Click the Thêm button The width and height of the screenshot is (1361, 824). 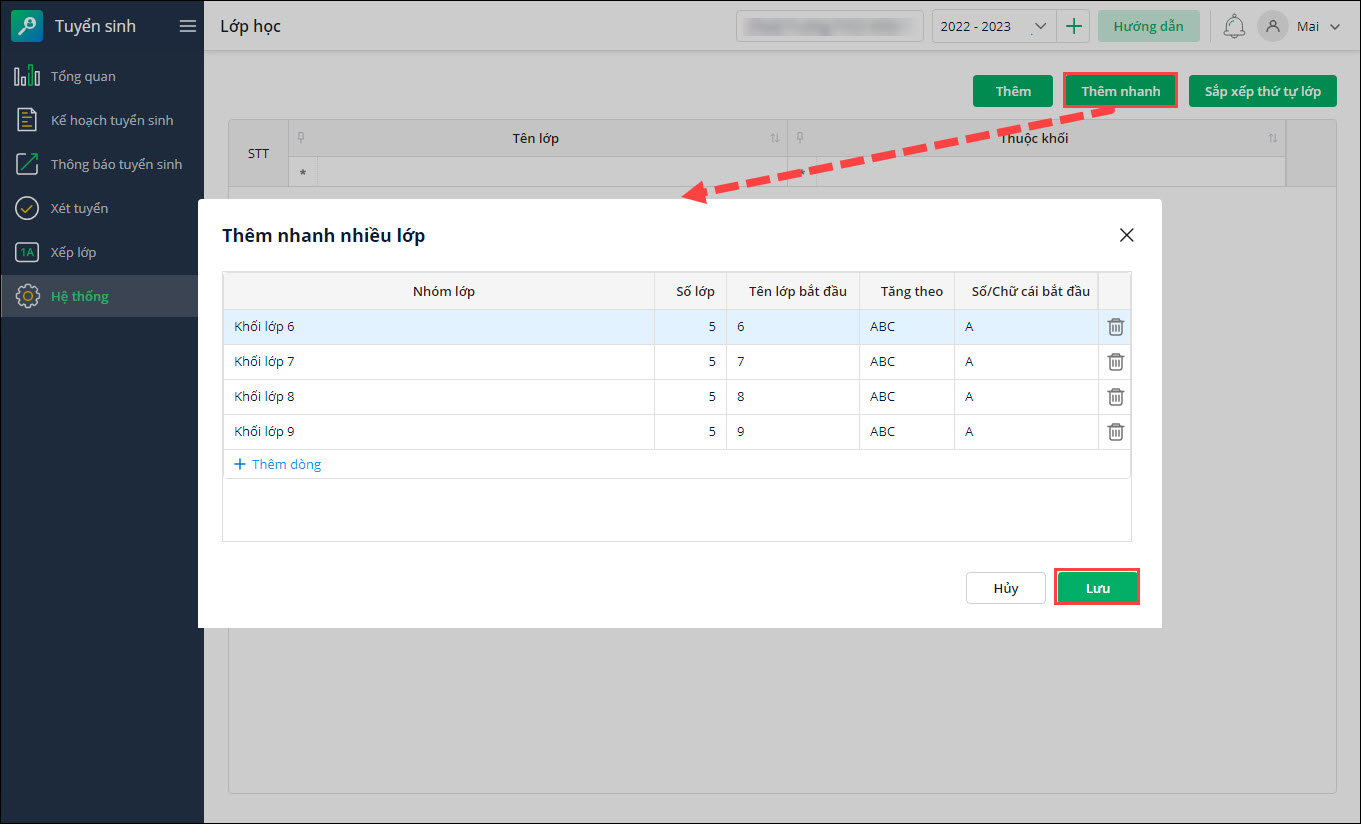click(x=1013, y=91)
